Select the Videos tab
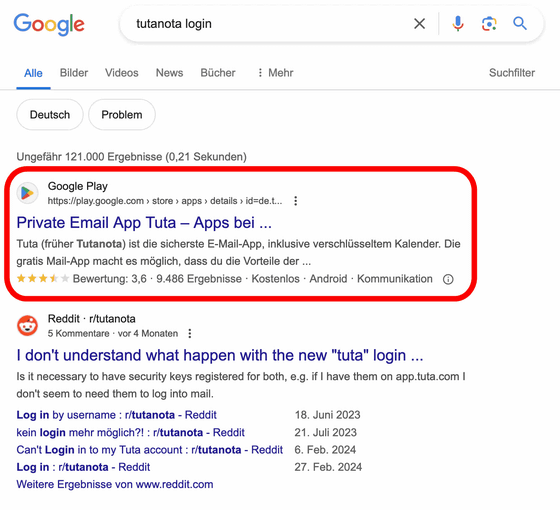Screen dimensions: 560x510 pos(121,73)
